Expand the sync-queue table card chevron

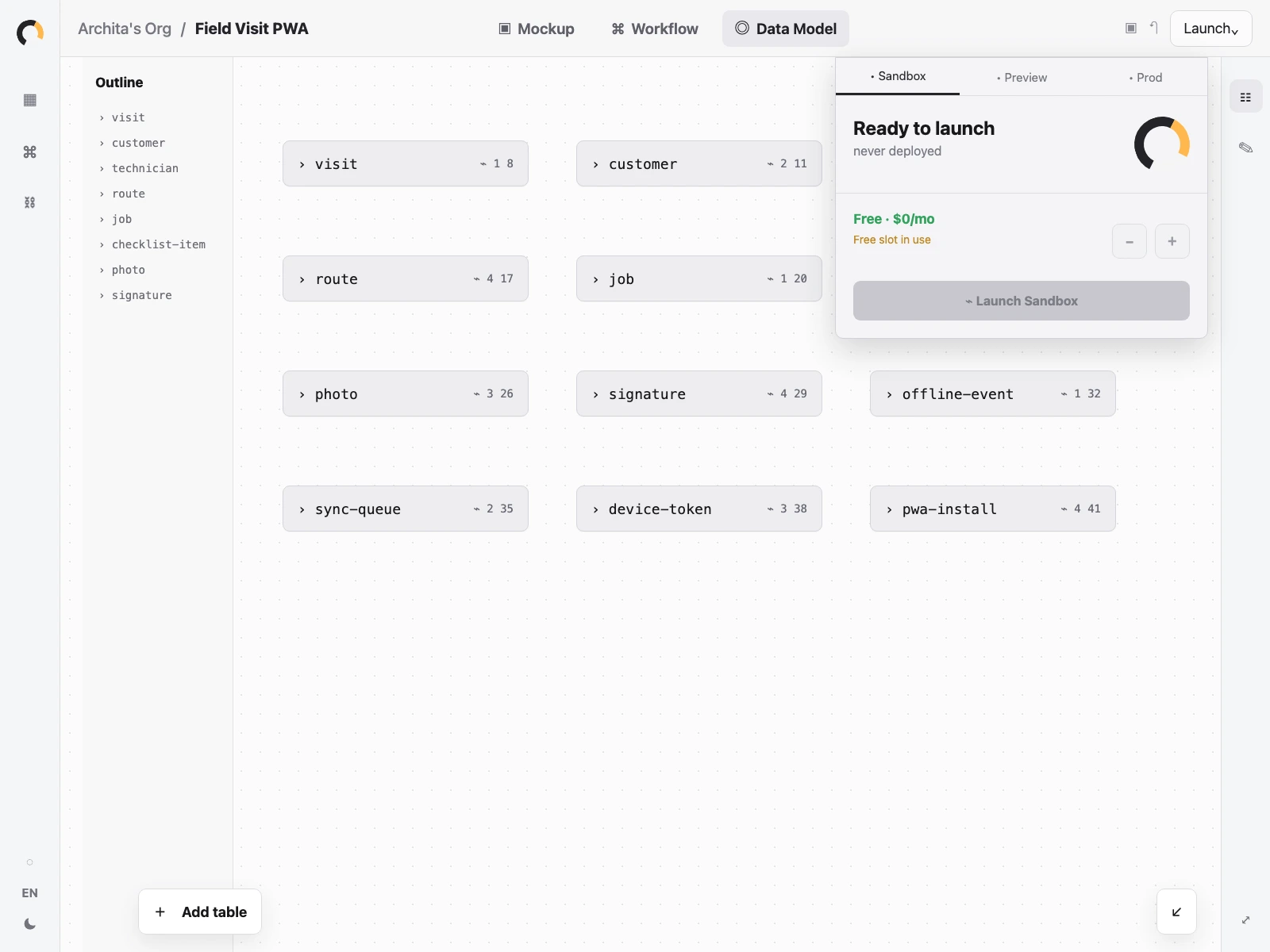click(x=302, y=509)
